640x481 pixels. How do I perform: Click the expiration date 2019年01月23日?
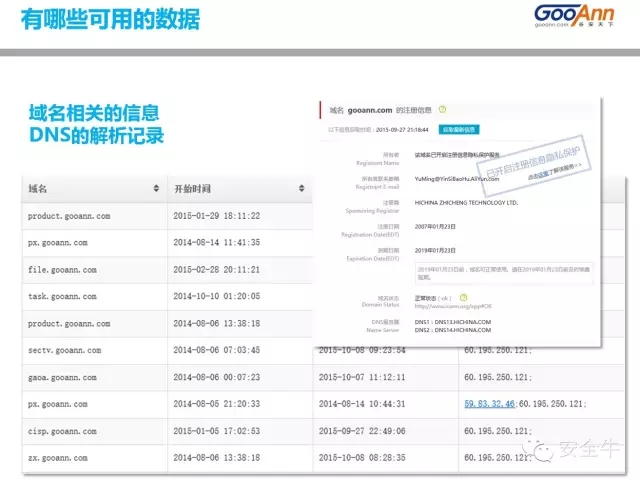435,250
